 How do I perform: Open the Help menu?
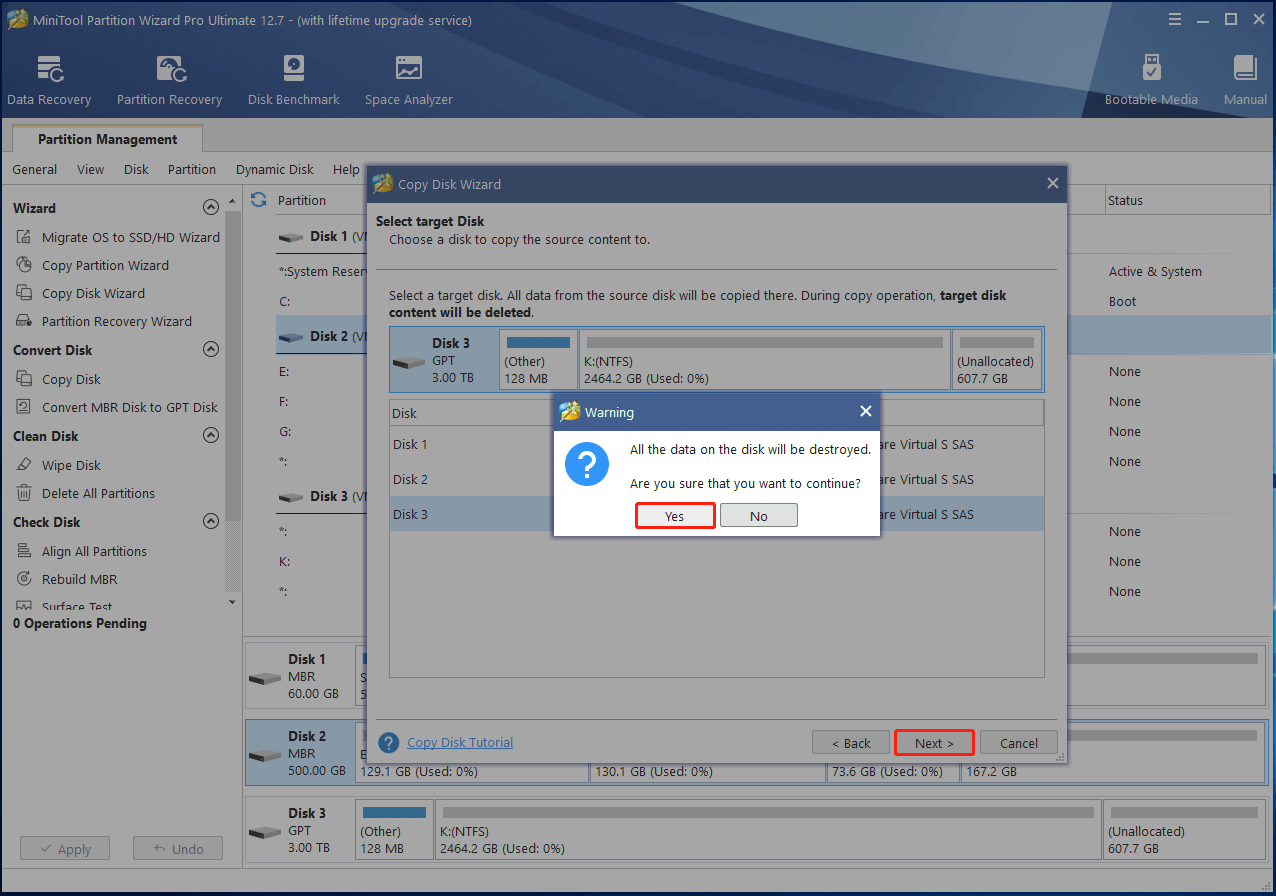pyautogui.click(x=346, y=169)
